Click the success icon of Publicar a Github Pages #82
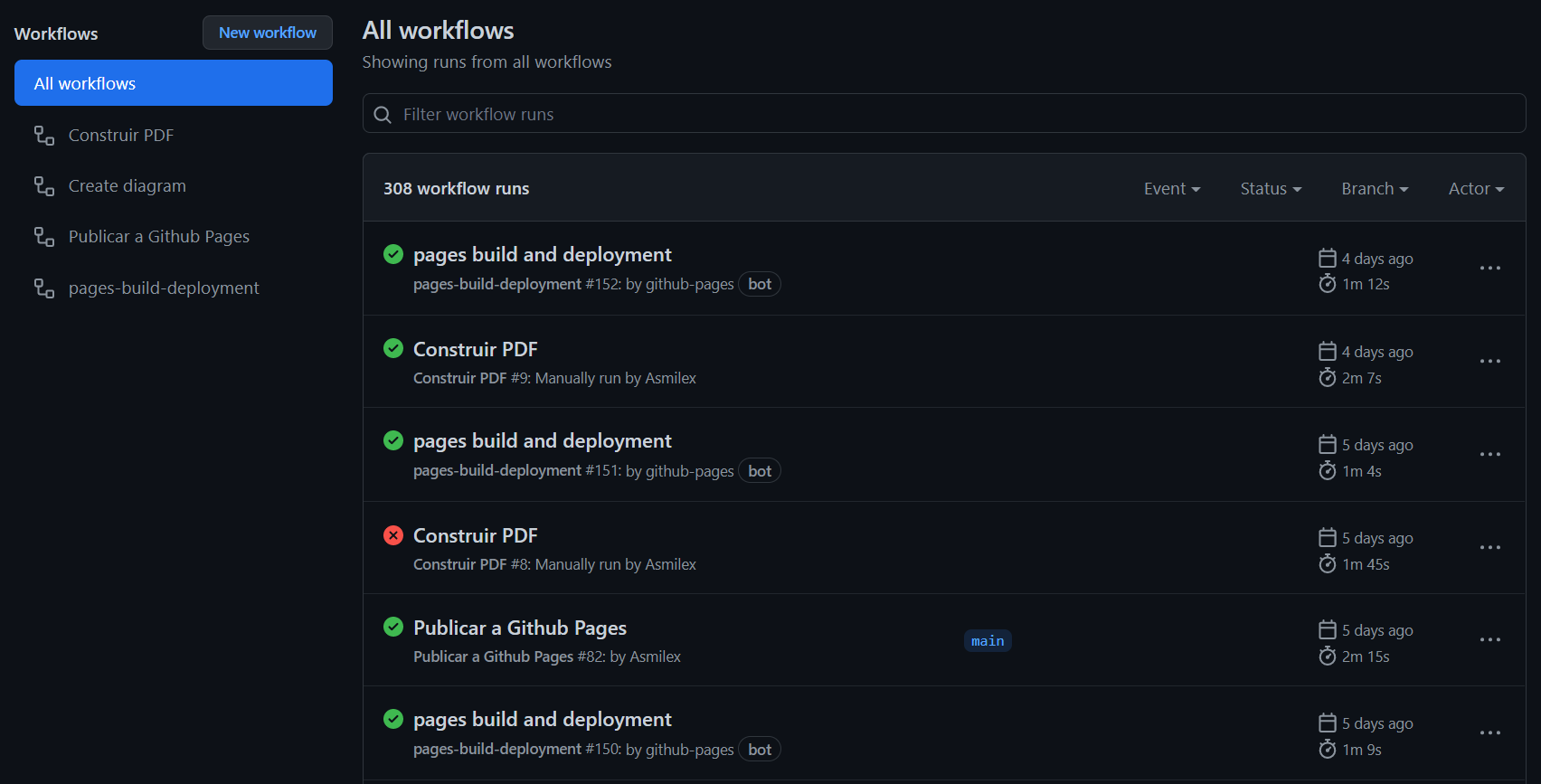The width and height of the screenshot is (1541, 784). click(x=393, y=627)
